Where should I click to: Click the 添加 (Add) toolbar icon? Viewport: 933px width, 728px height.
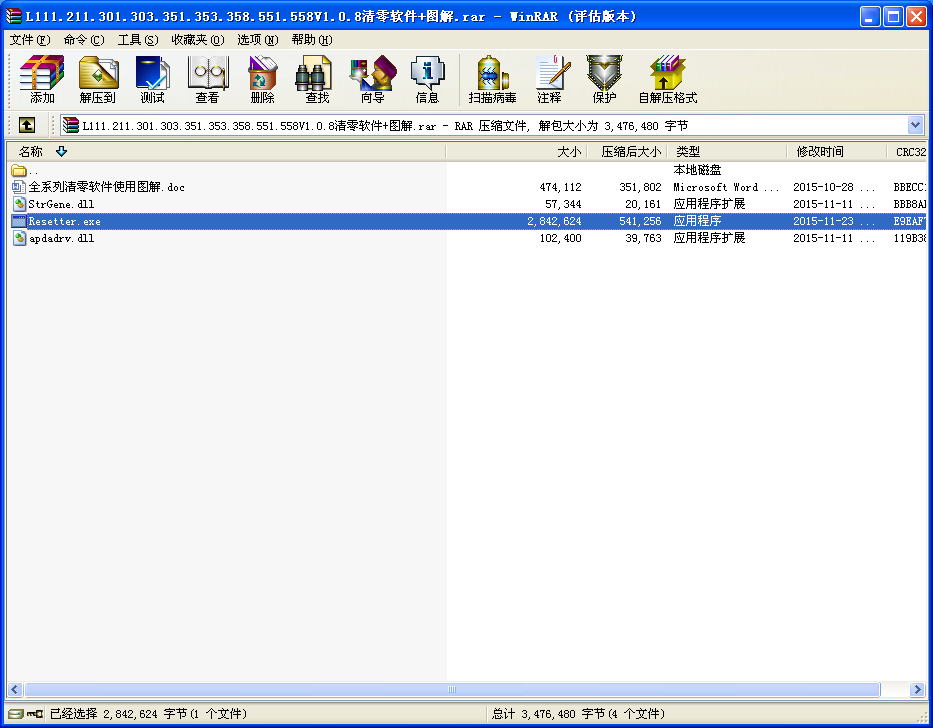point(42,79)
